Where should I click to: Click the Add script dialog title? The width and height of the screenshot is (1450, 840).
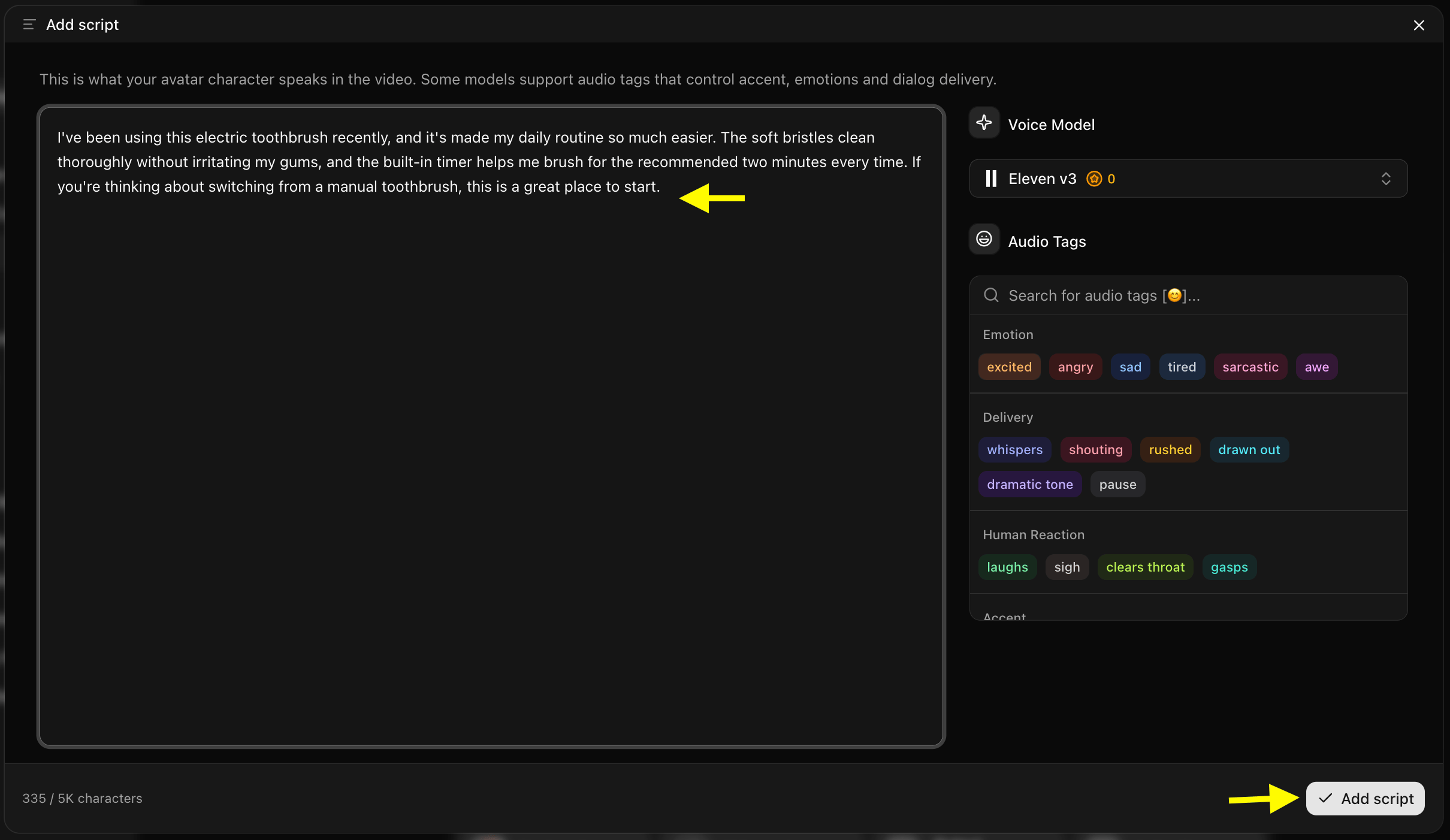coord(82,25)
